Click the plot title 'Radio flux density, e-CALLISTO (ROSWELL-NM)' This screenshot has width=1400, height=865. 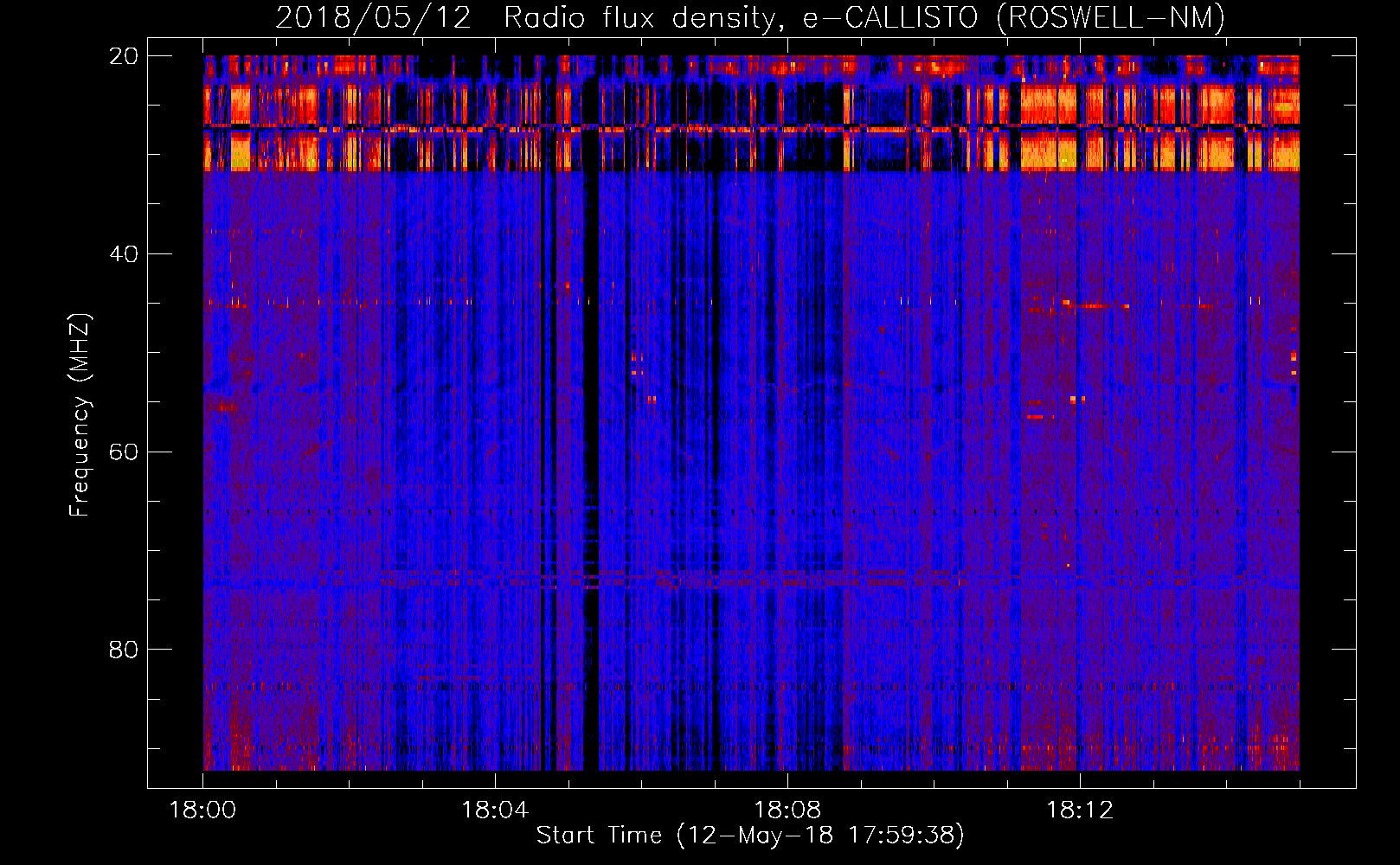pos(864,18)
